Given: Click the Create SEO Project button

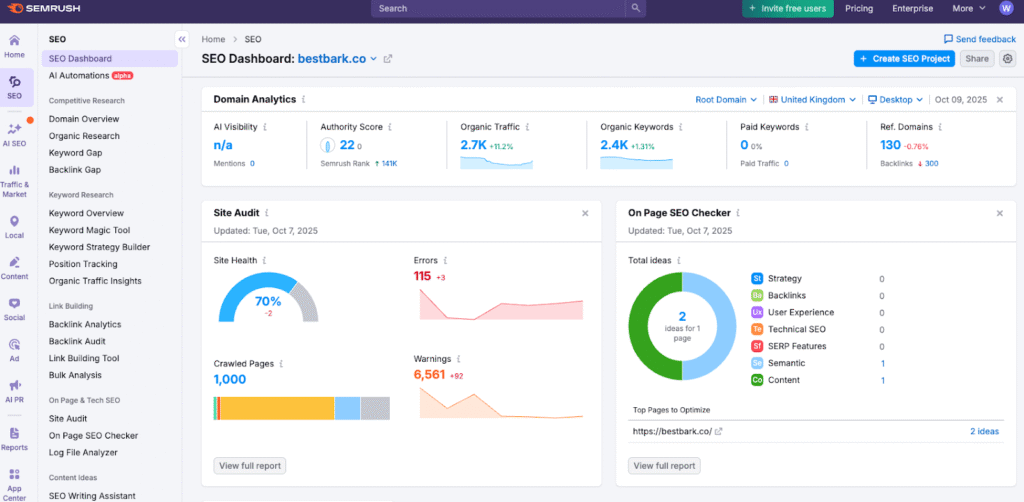Looking at the screenshot, I should [x=904, y=59].
